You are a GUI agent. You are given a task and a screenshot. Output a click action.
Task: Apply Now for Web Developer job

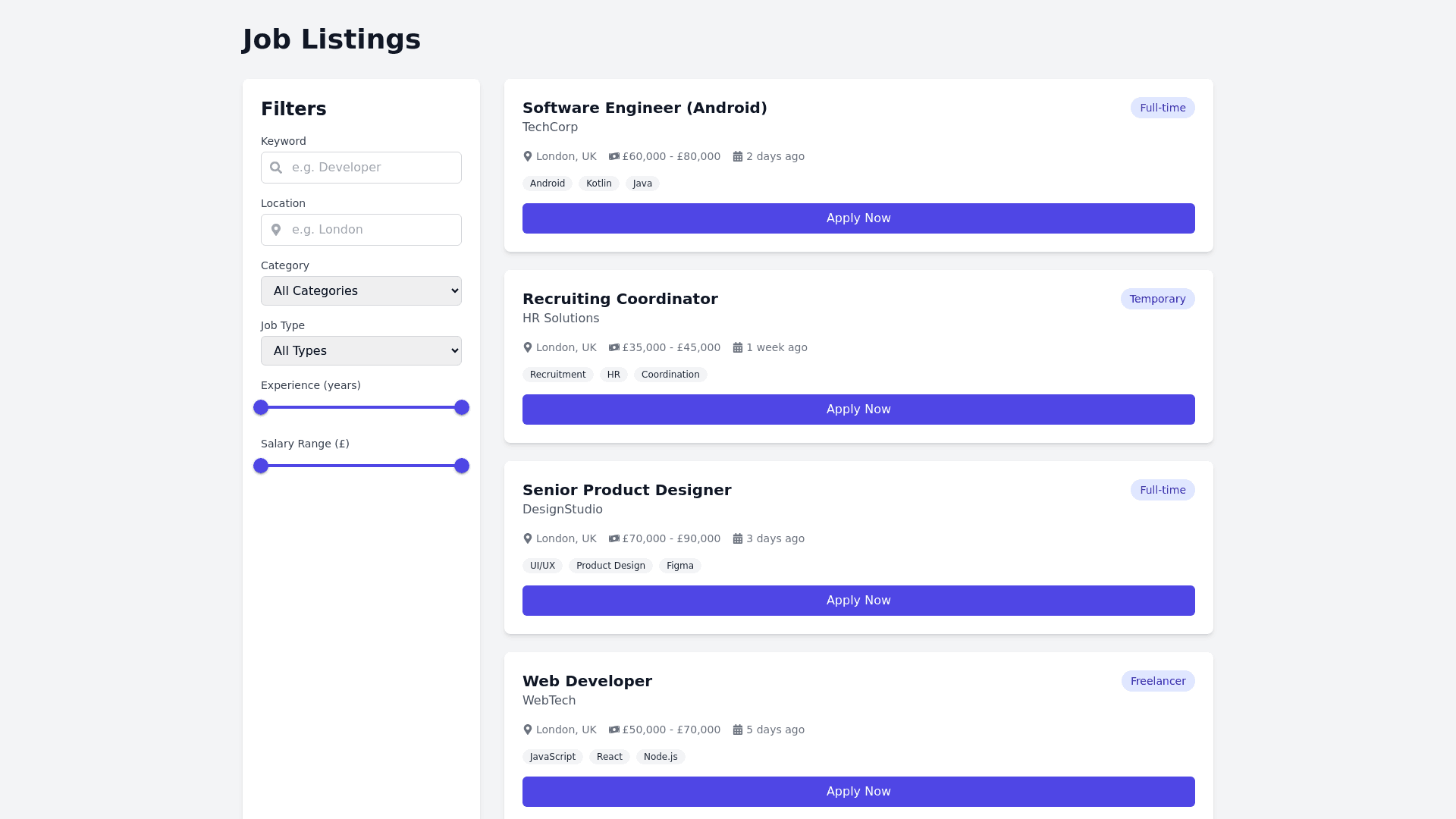(x=858, y=792)
